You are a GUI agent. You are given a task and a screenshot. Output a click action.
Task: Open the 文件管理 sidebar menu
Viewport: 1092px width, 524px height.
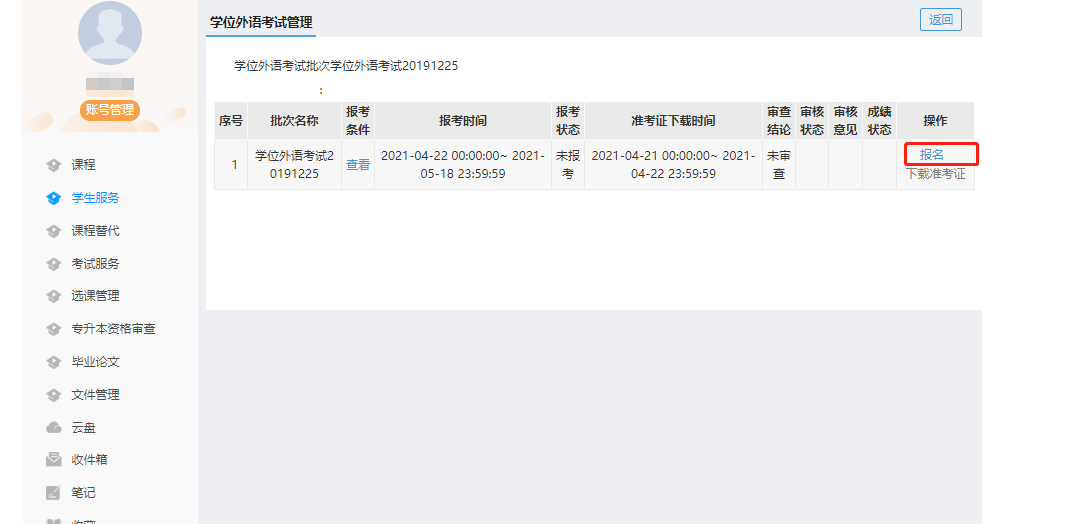[95, 395]
